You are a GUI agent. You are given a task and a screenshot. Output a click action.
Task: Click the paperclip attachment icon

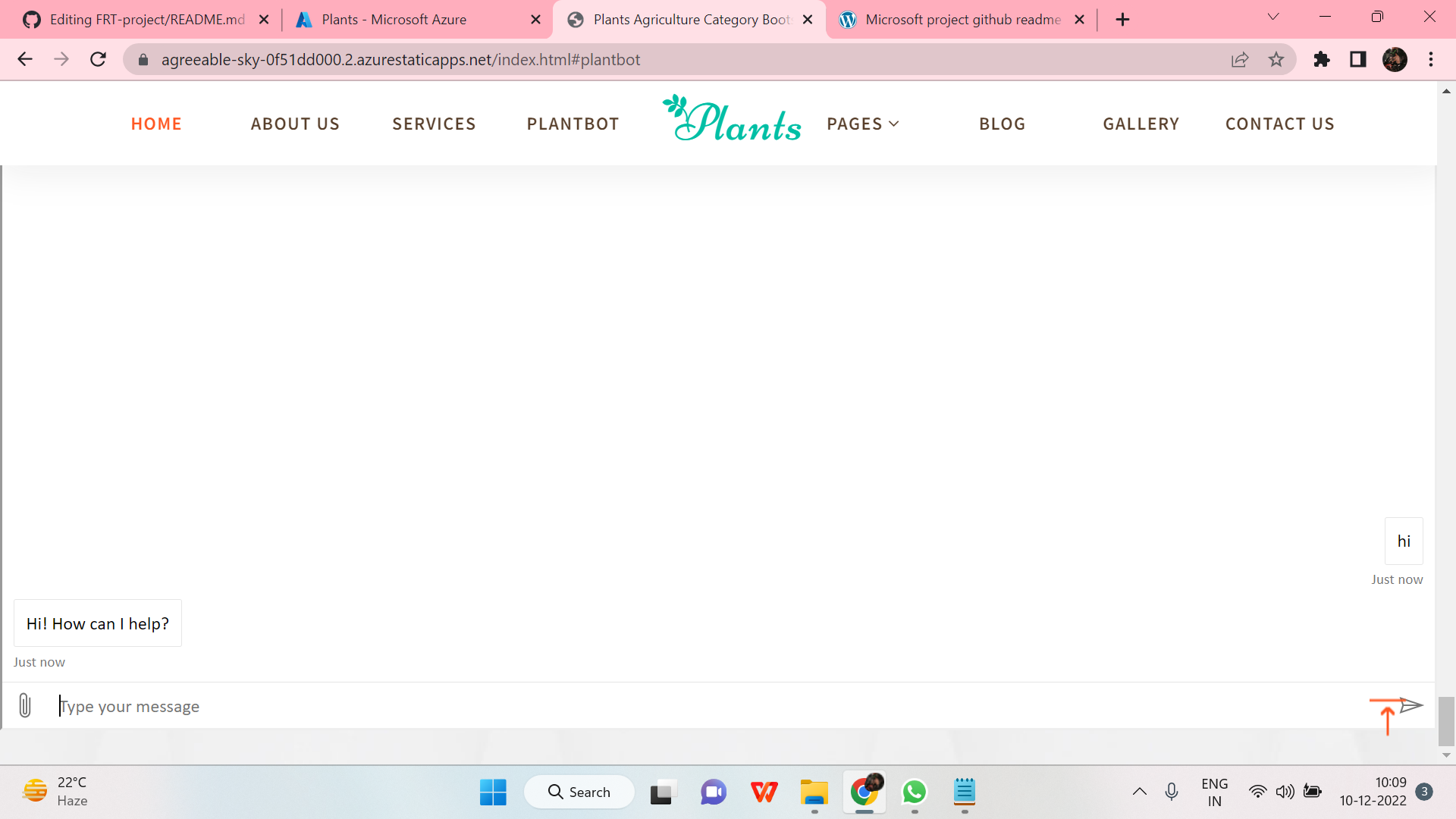25,705
